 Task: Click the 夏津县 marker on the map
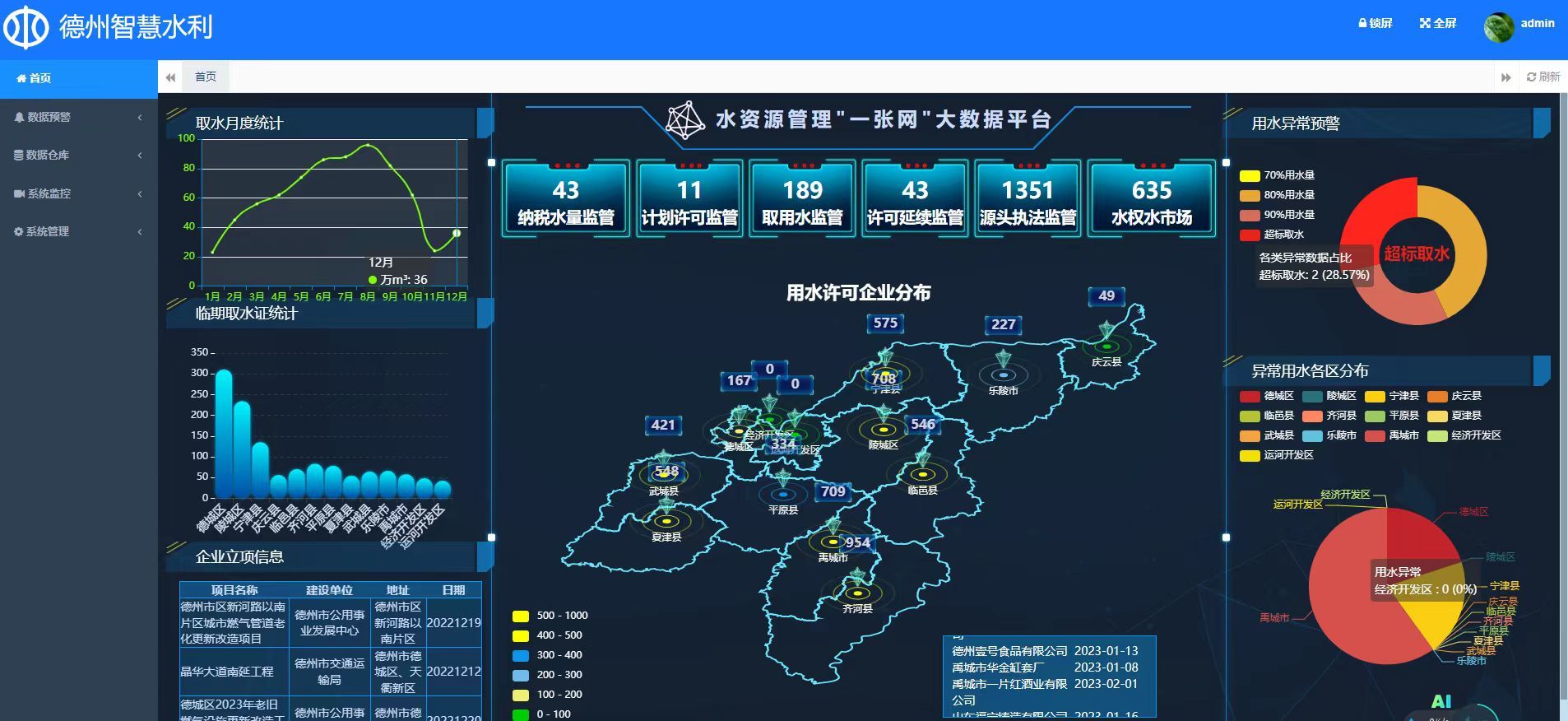coord(666,521)
